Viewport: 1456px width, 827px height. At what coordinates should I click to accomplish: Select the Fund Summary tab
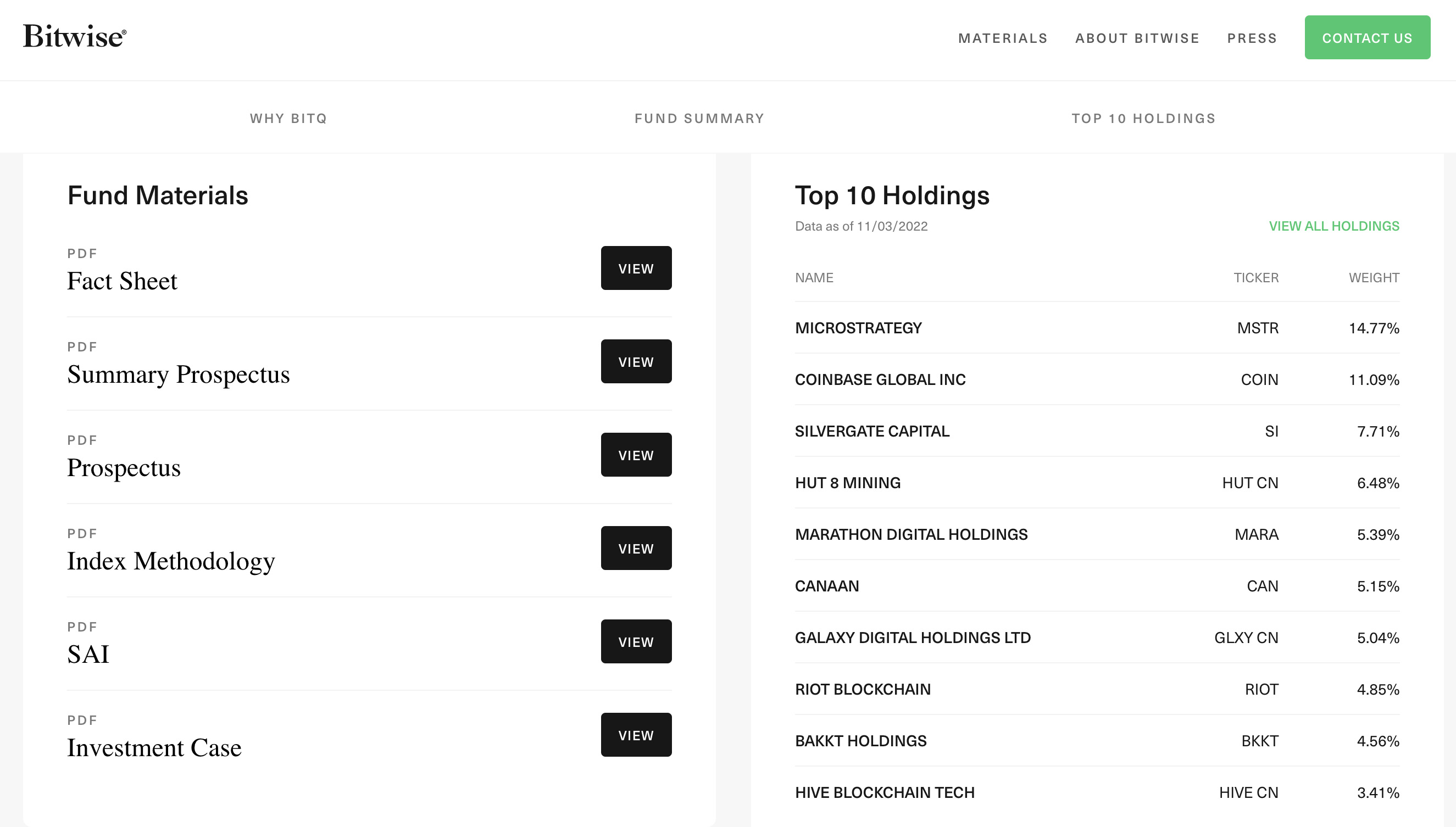pos(699,118)
